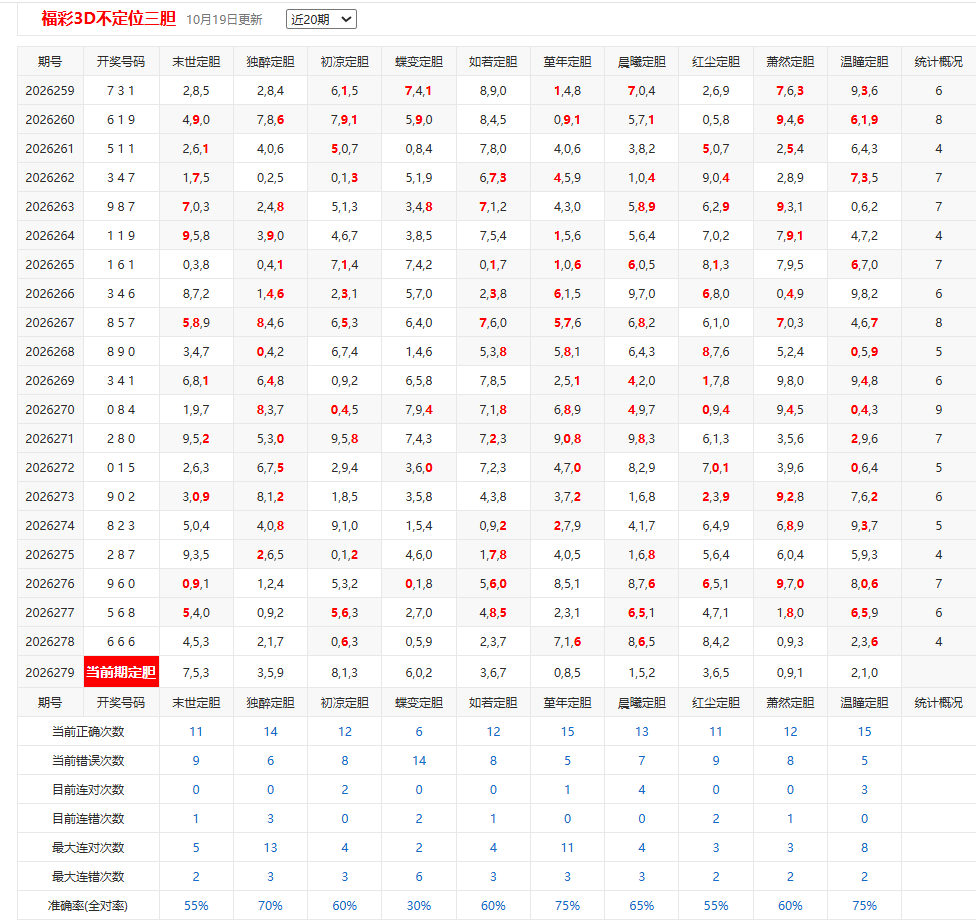Click 末世定胆 prediction 7,5,3 in row 2026279
Viewport: 976px width, 924px height.
coord(196,672)
